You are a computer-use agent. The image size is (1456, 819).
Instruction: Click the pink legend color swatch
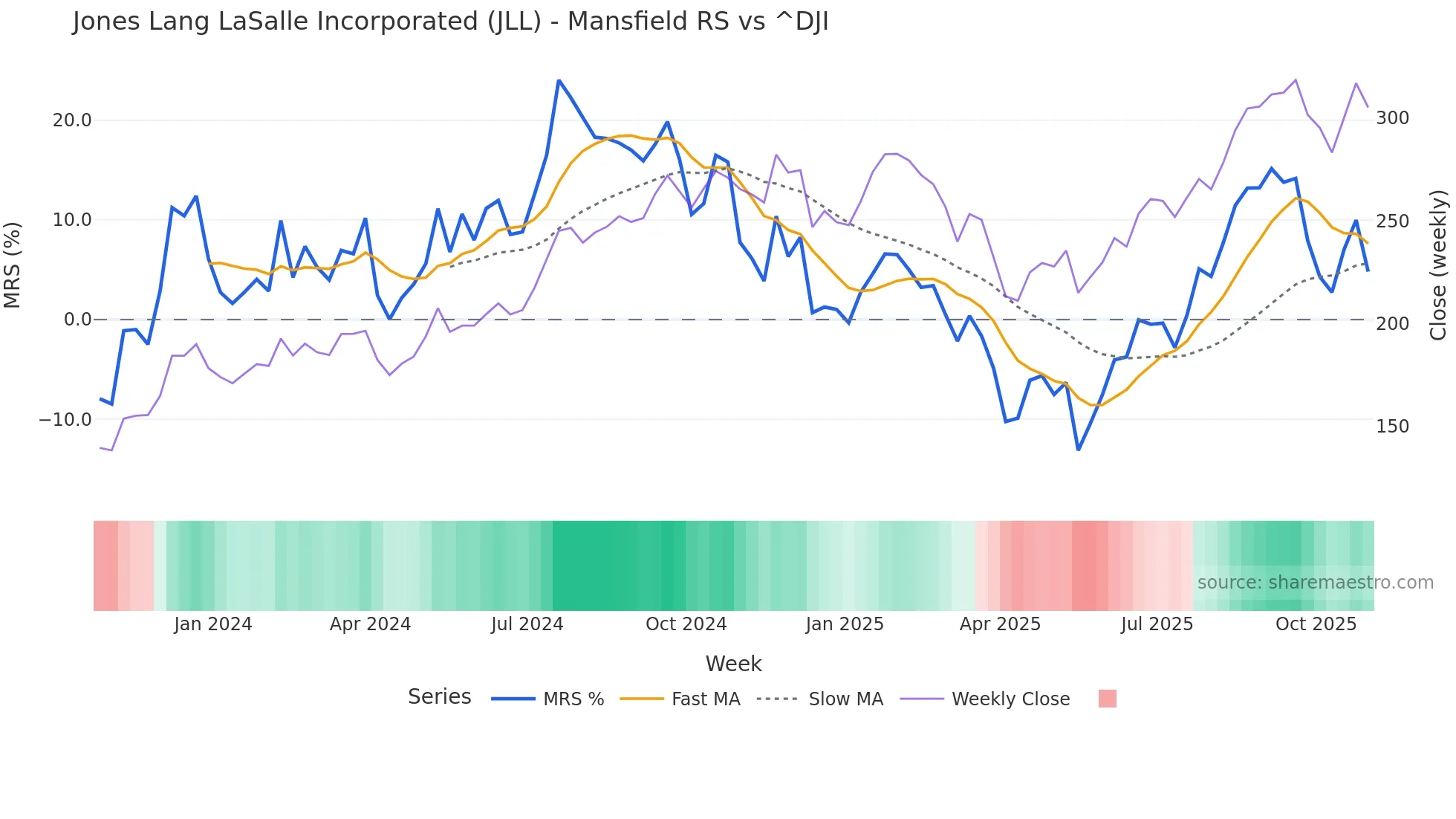(x=1108, y=699)
